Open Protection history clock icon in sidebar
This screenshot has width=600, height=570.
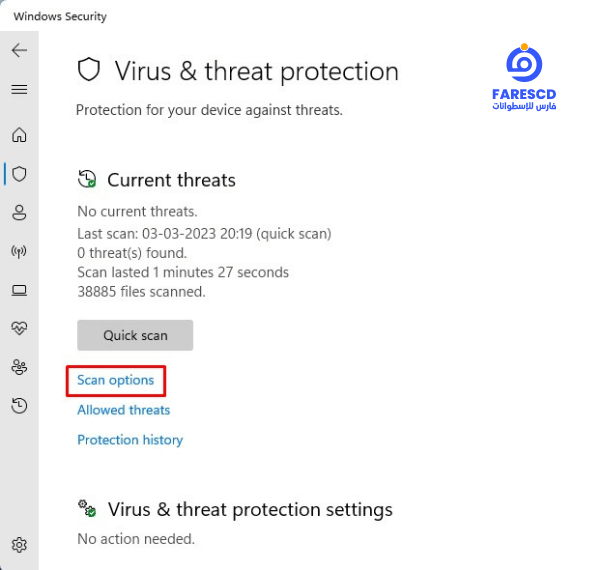(19, 406)
